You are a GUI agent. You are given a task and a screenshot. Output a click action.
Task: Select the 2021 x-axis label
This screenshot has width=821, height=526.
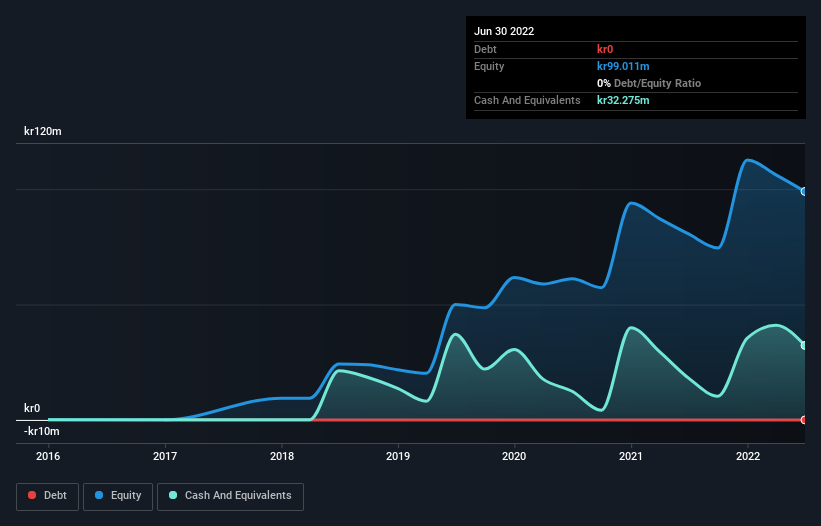pyautogui.click(x=631, y=456)
